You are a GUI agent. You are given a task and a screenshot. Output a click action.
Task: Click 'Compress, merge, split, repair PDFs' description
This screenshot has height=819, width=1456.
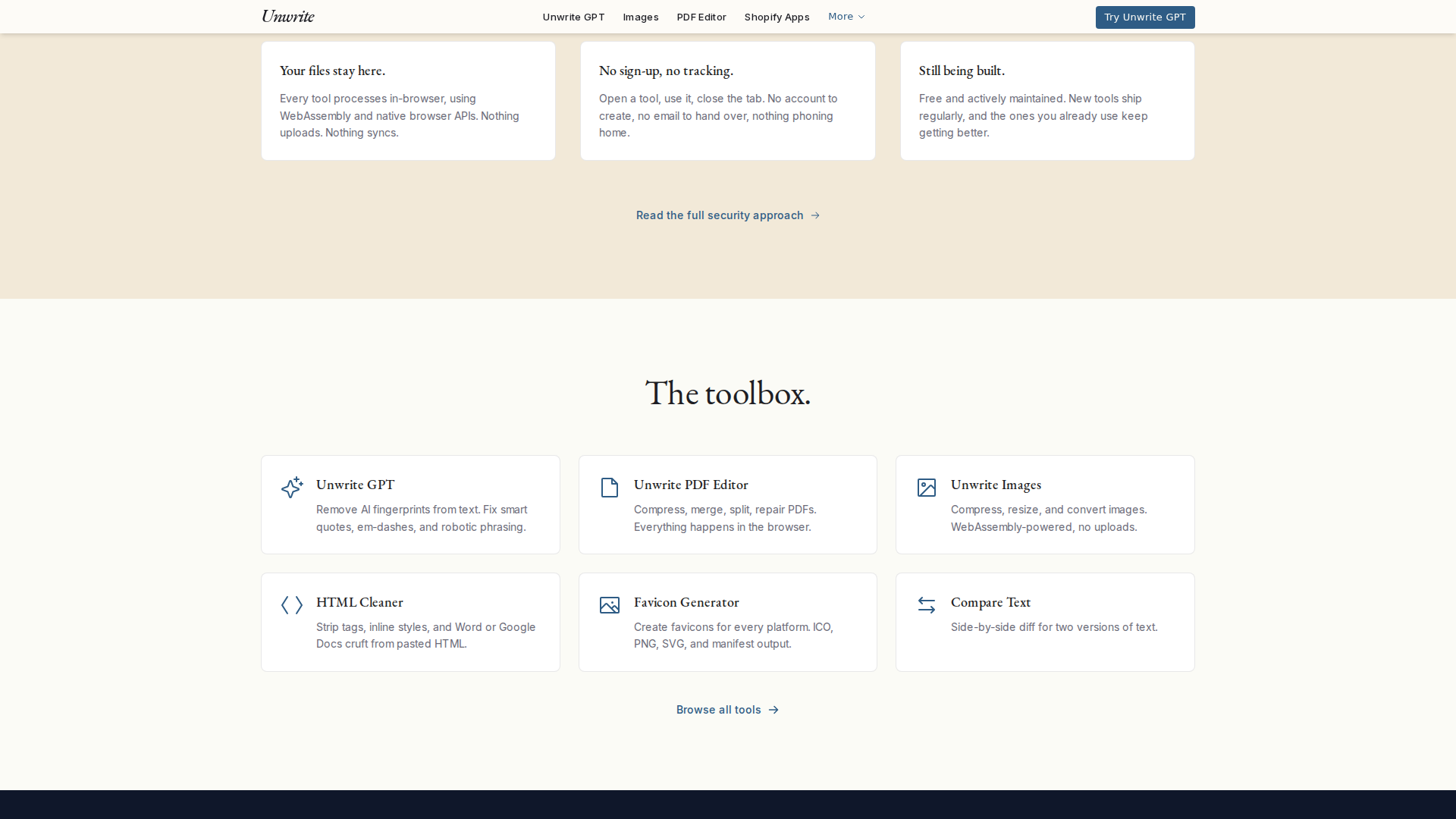[725, 518]
